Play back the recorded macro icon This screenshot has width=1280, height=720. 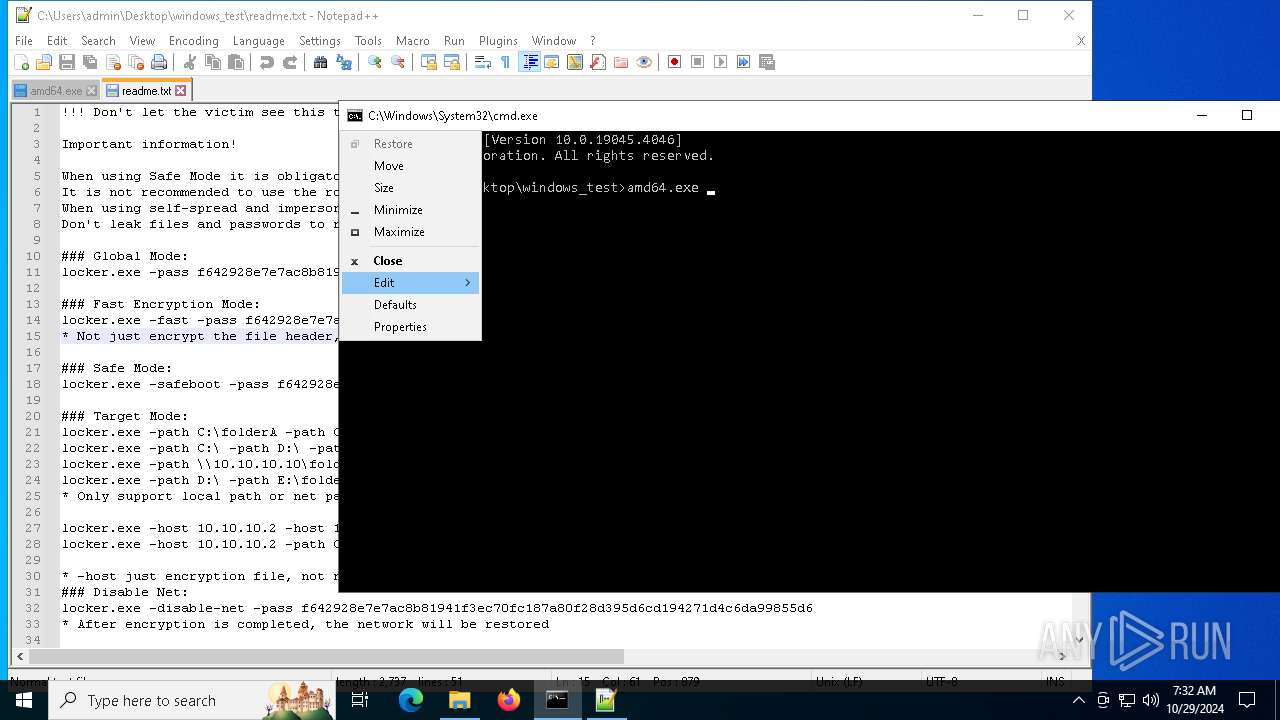tap(721, 62)
